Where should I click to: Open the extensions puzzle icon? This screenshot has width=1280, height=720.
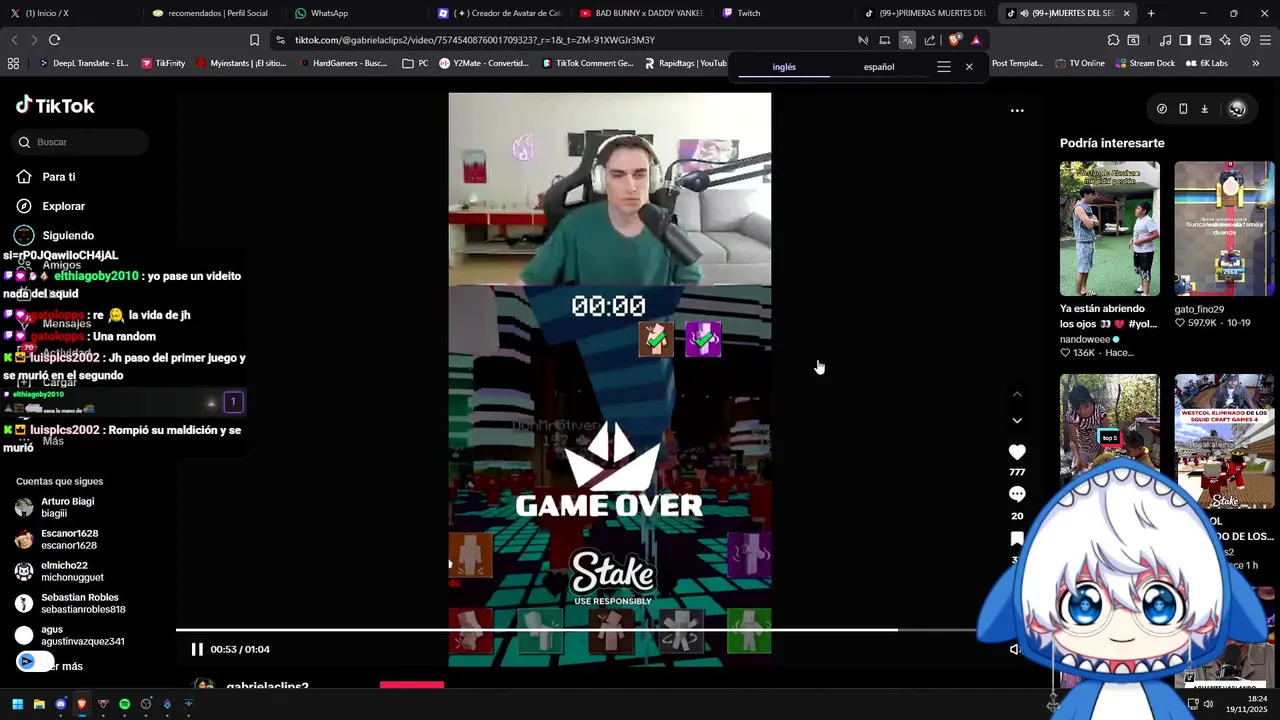click(1113, 40)
